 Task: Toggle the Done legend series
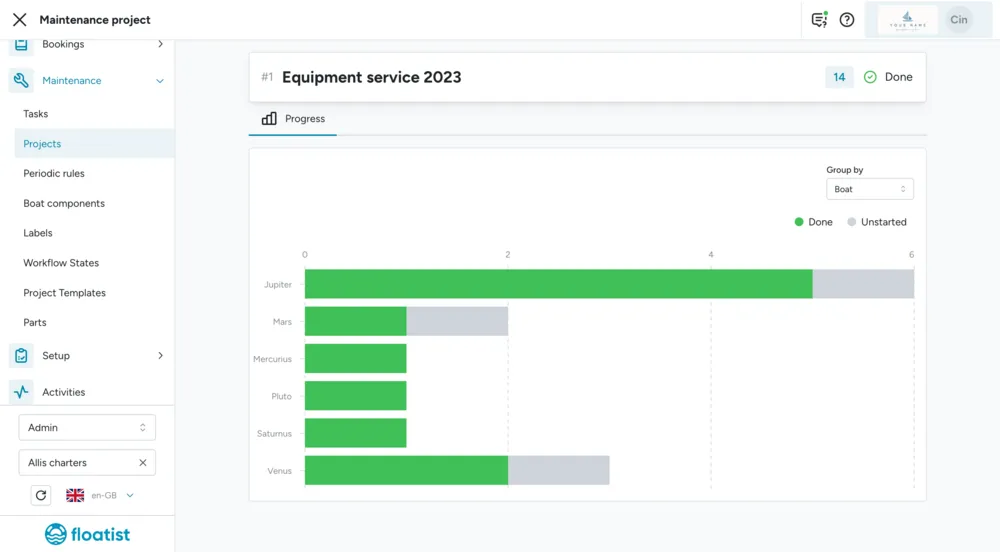[813, 222]
